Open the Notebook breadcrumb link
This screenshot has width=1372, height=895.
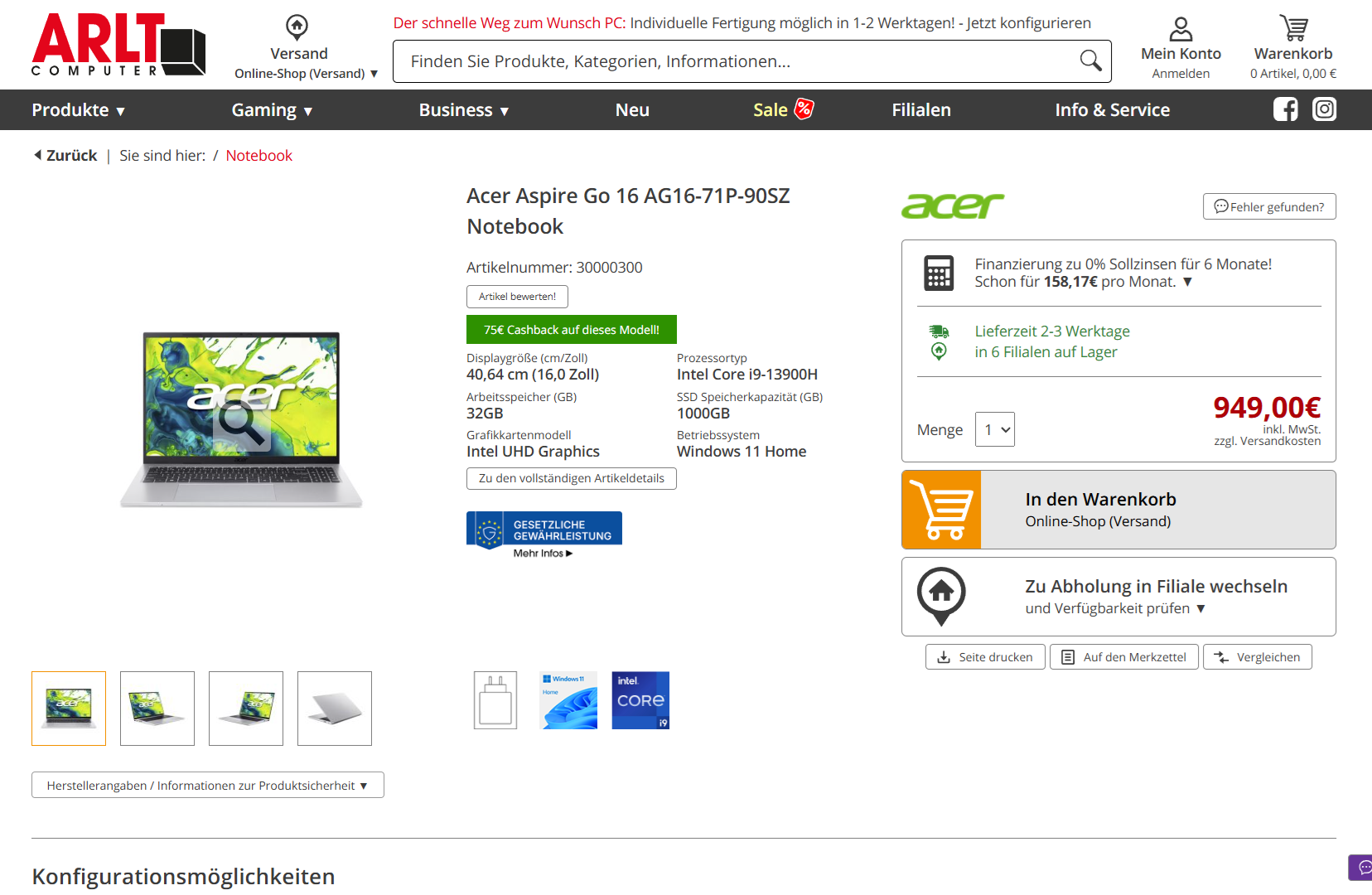258,155
